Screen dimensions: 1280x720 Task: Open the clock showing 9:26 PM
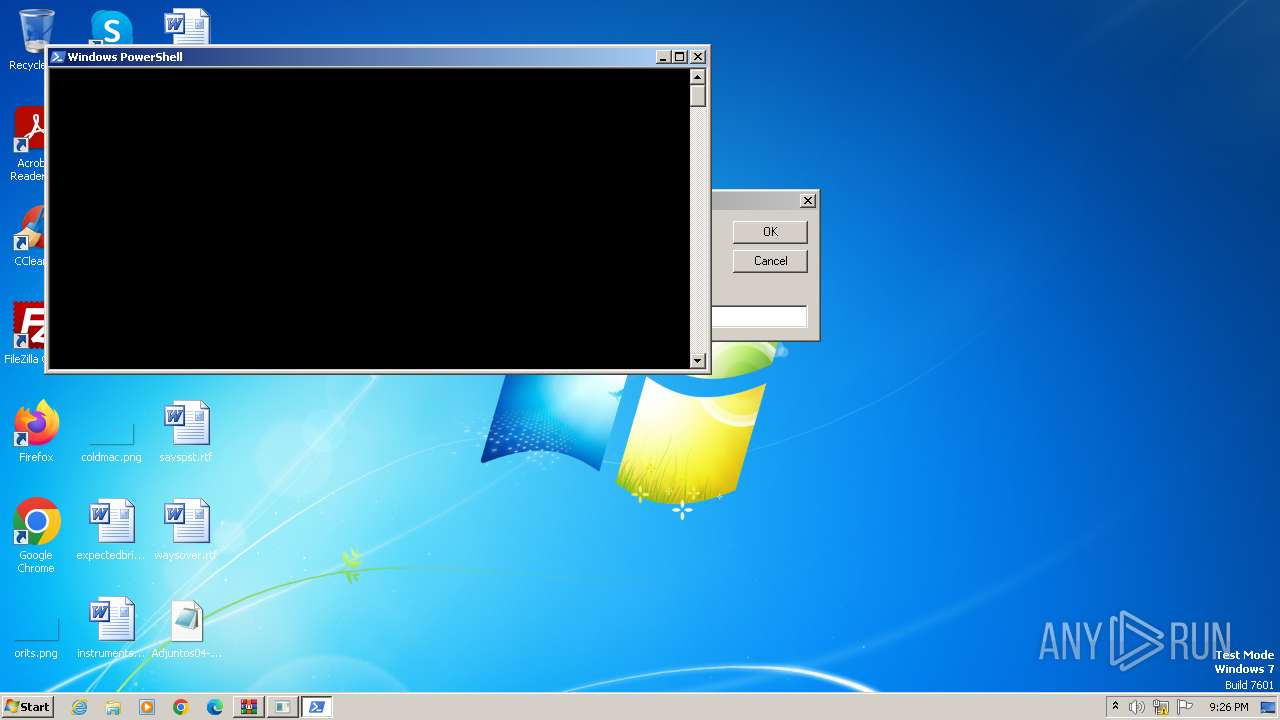(x=1228, y=707)
